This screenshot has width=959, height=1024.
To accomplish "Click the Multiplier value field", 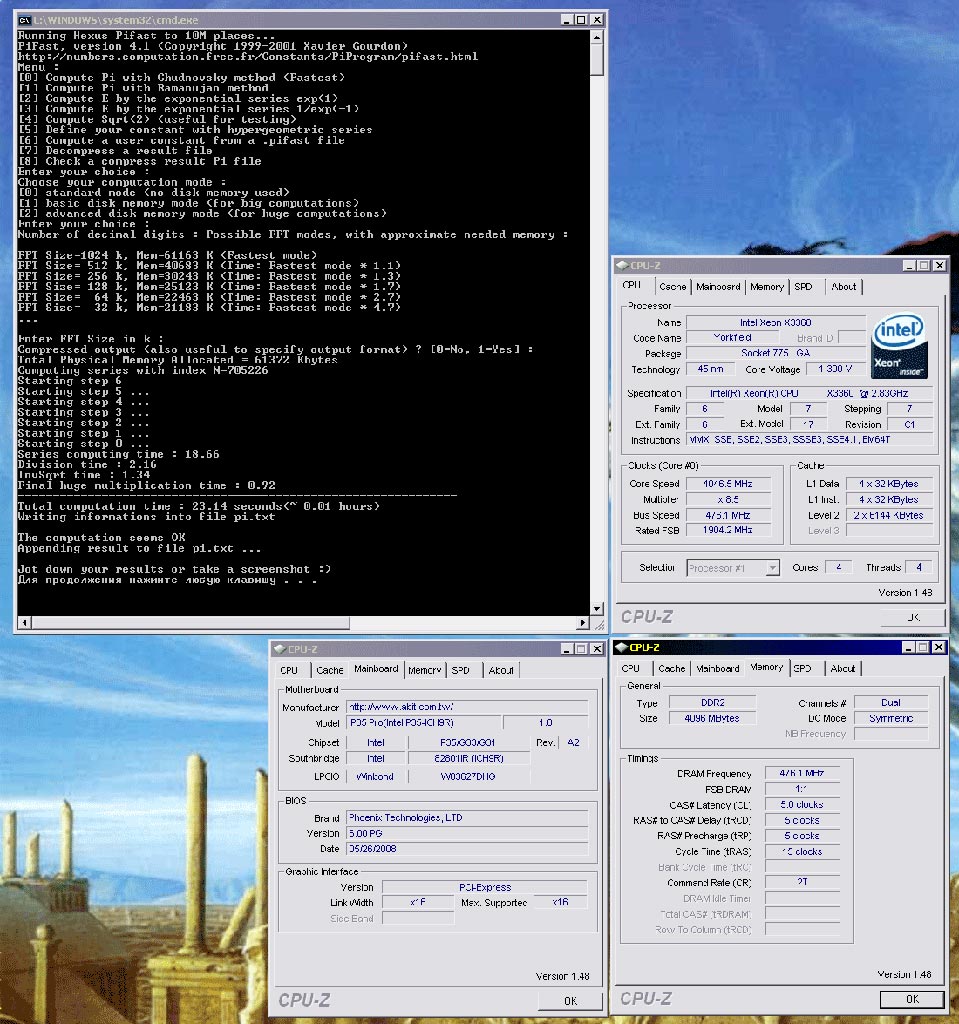I will coord(728,500).
